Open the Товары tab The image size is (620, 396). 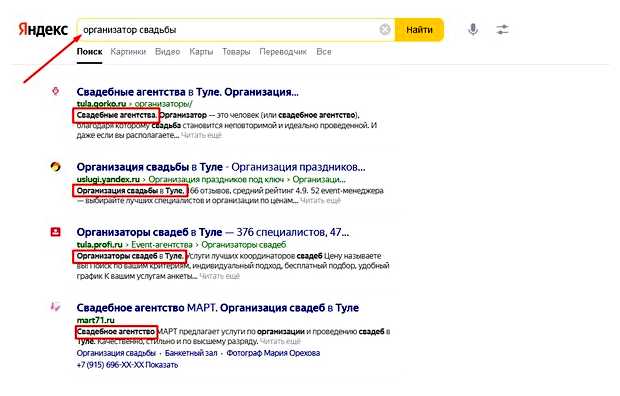[236, 52]
